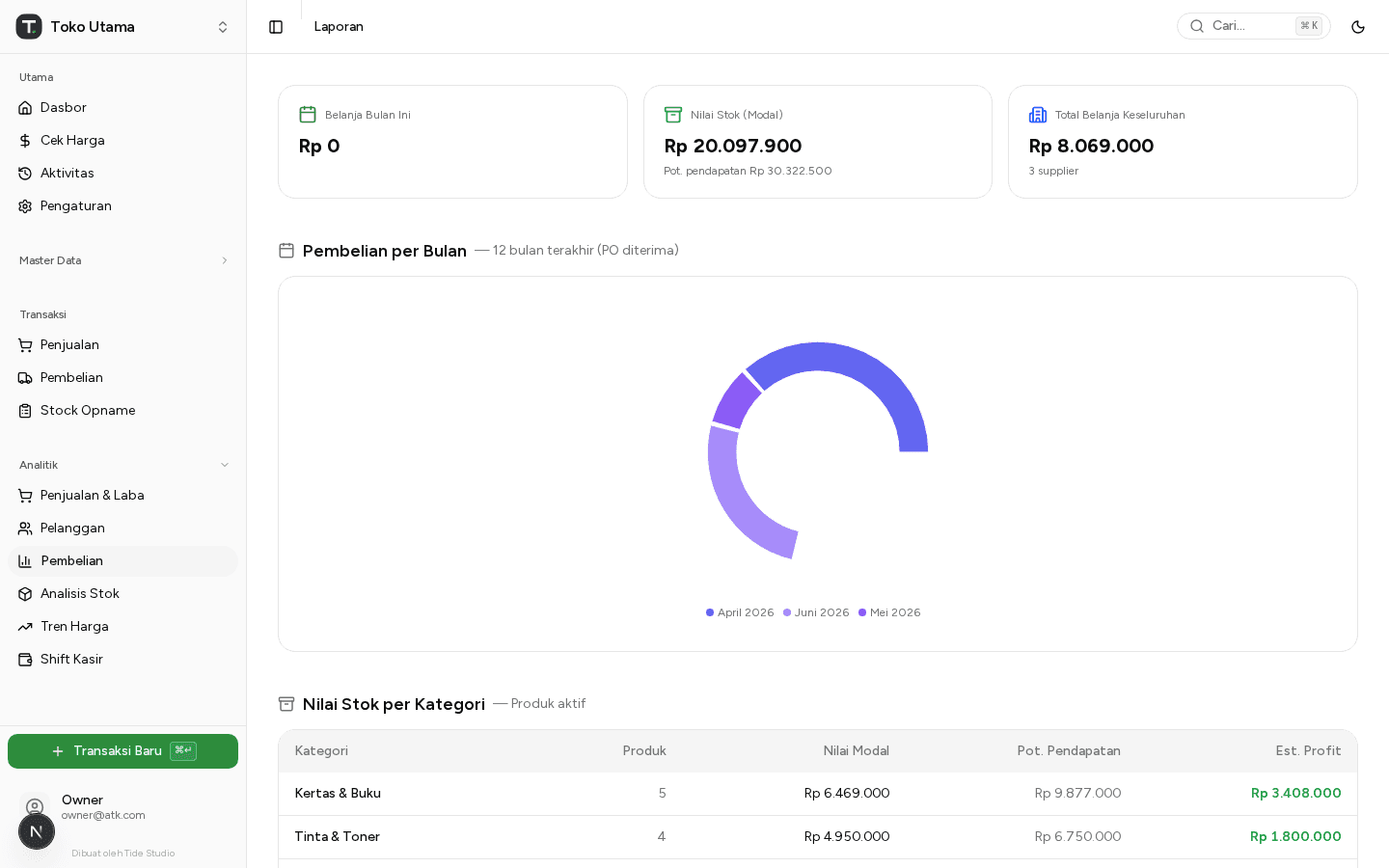1389x868 pixels.
Task: Collapse the Analitik section
Action: (123, 465)
